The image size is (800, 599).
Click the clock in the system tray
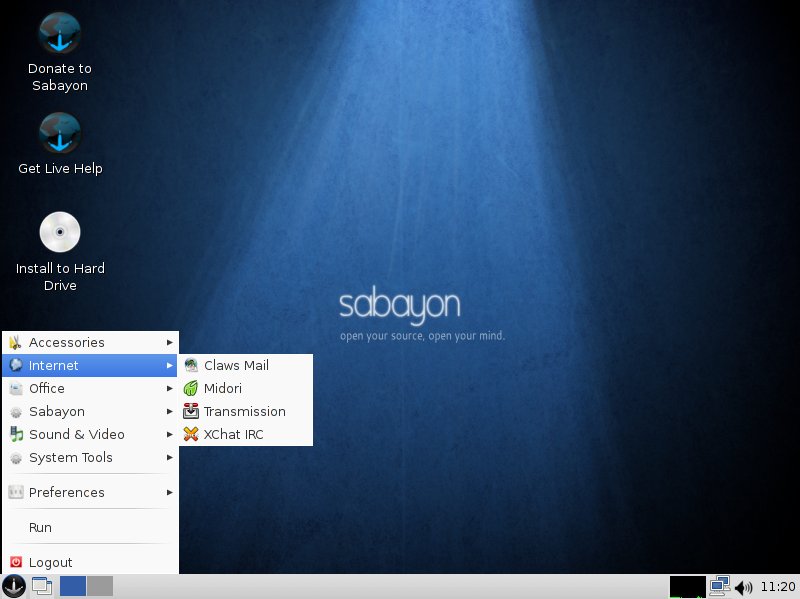tap(778, 587)
